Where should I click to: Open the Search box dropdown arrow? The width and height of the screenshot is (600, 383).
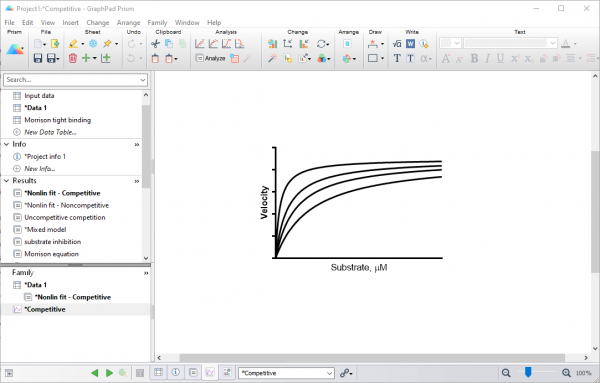[x=143, y=80]
